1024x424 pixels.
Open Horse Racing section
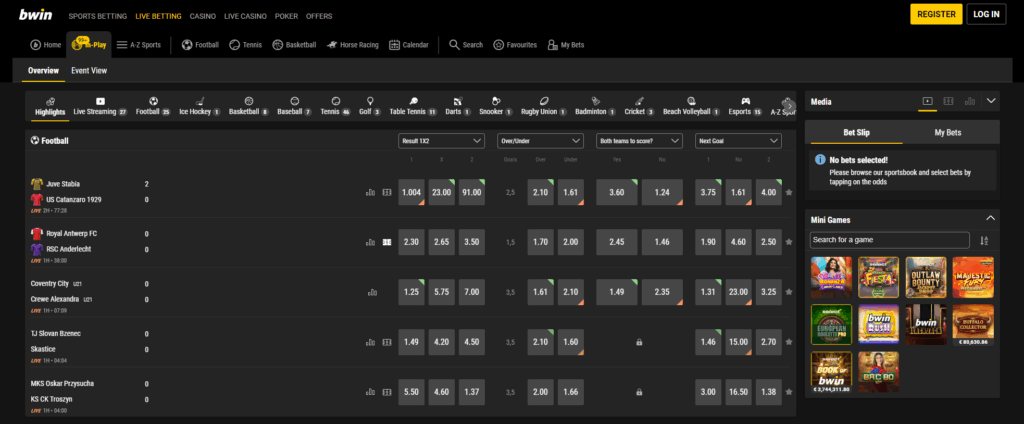353,45
